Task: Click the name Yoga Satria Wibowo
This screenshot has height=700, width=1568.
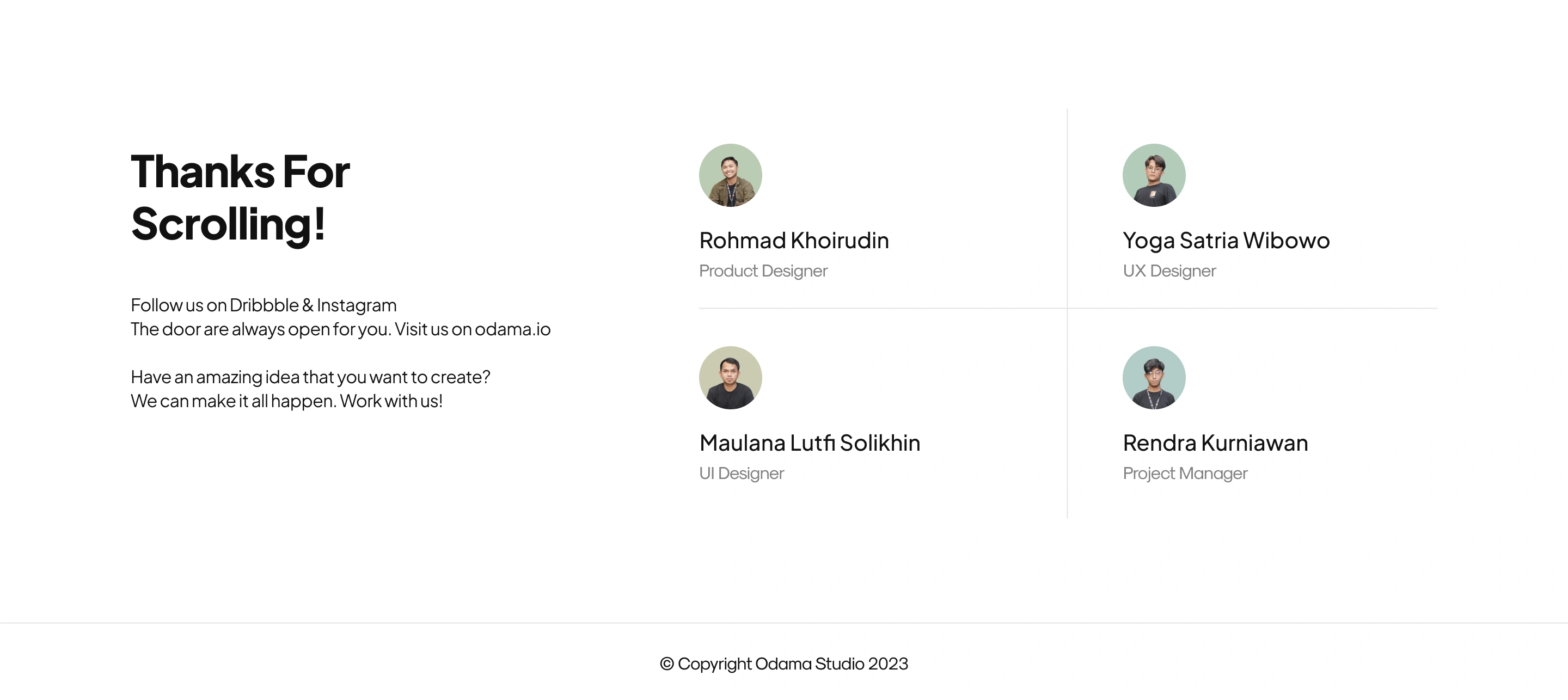Action: click(1226, 241)
